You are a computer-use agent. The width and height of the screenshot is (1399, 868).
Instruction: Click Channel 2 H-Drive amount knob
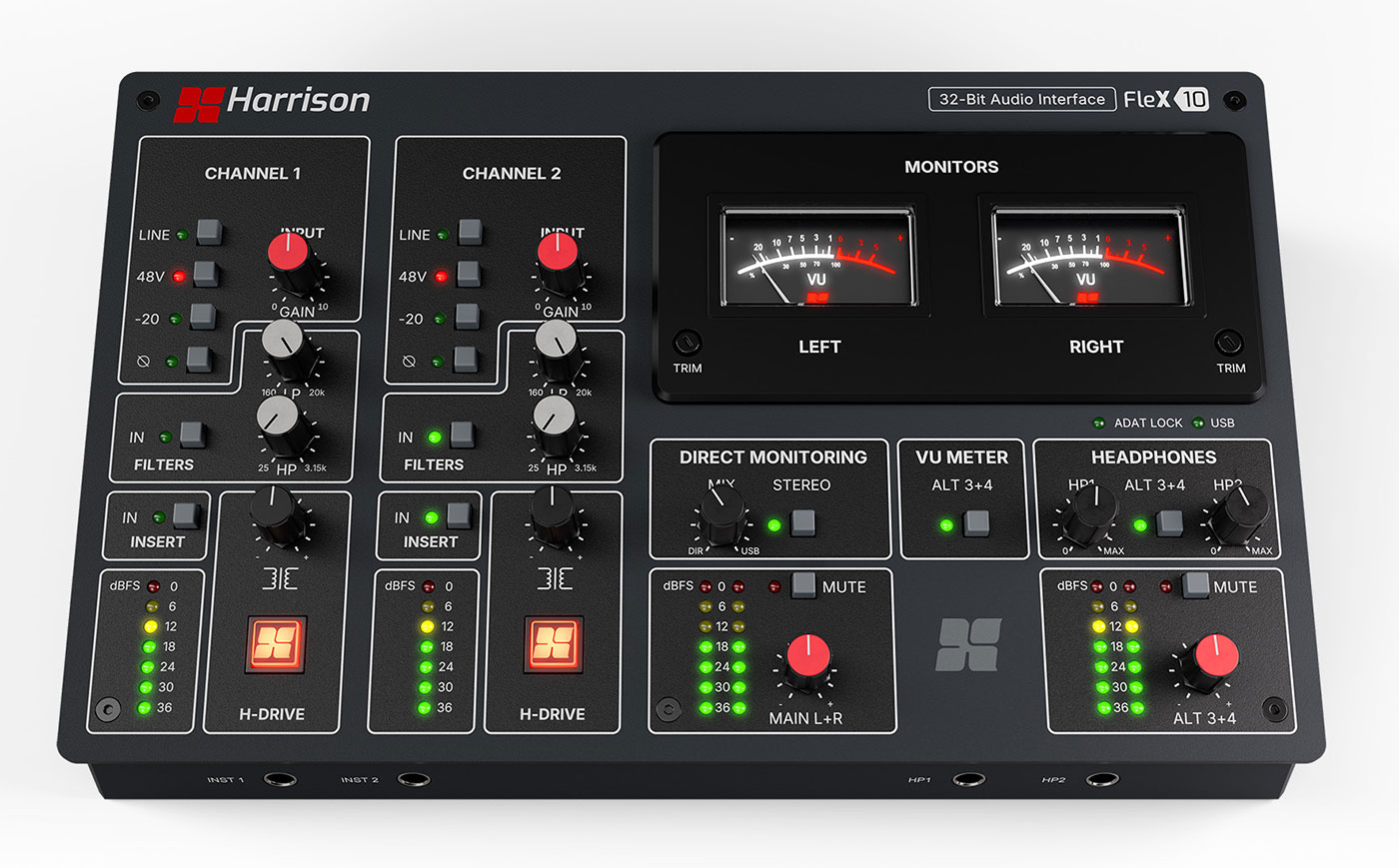(x=554, y=517)
